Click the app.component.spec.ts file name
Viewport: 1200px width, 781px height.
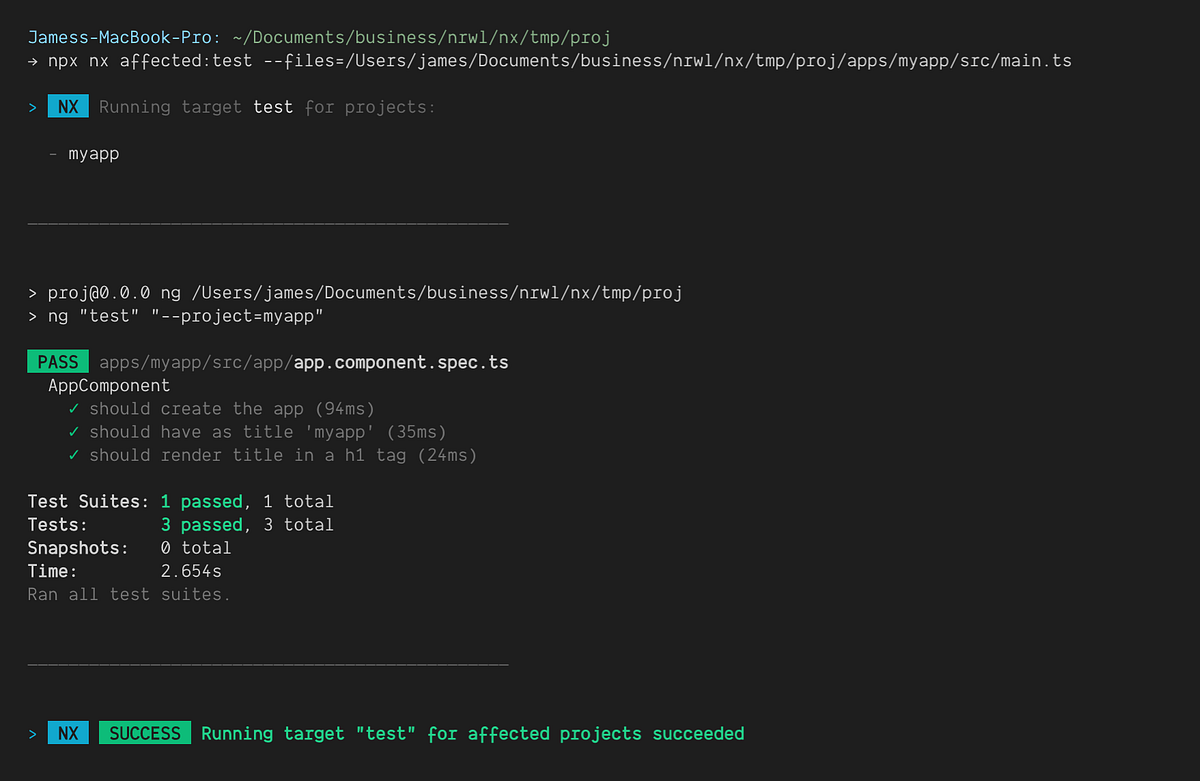(x=399, y=362)
